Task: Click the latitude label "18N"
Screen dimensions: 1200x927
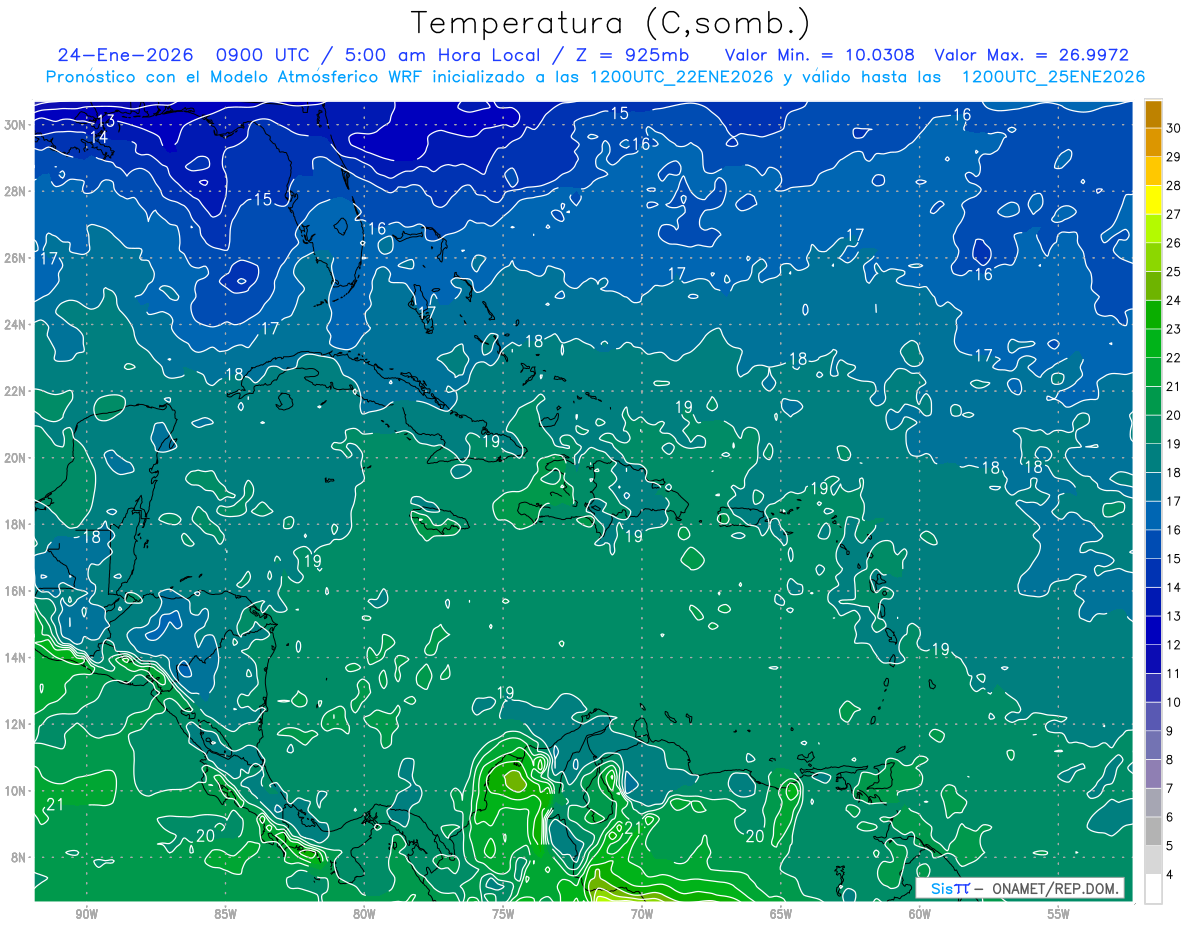Action: click(15, 524)
